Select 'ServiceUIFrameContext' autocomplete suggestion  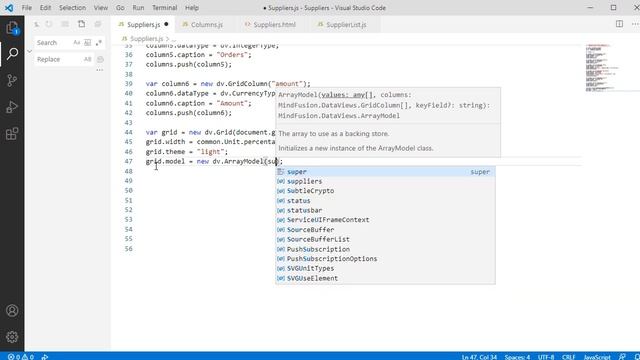pyautogui.click(x=385, y=220)
